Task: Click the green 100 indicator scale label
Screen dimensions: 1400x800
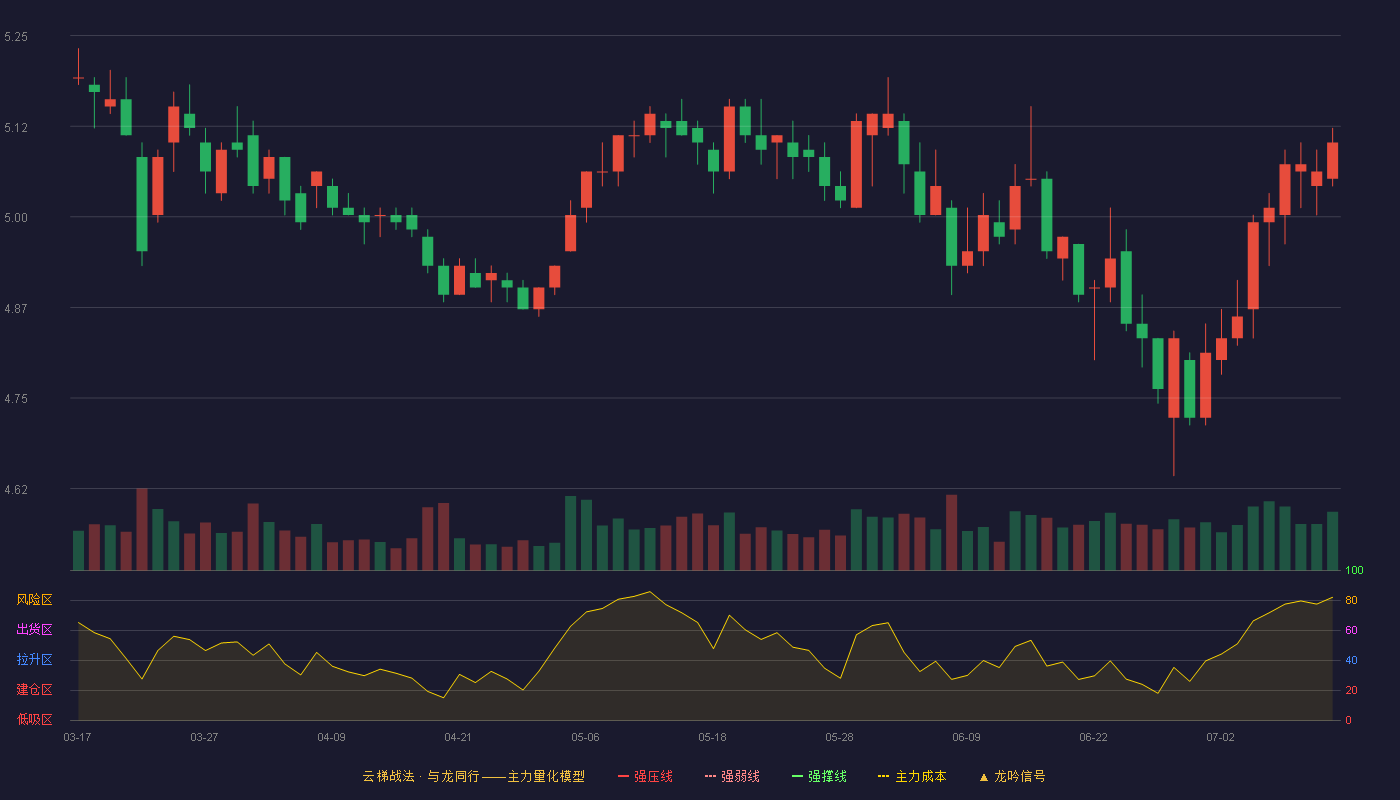Action: [1354, 571]
